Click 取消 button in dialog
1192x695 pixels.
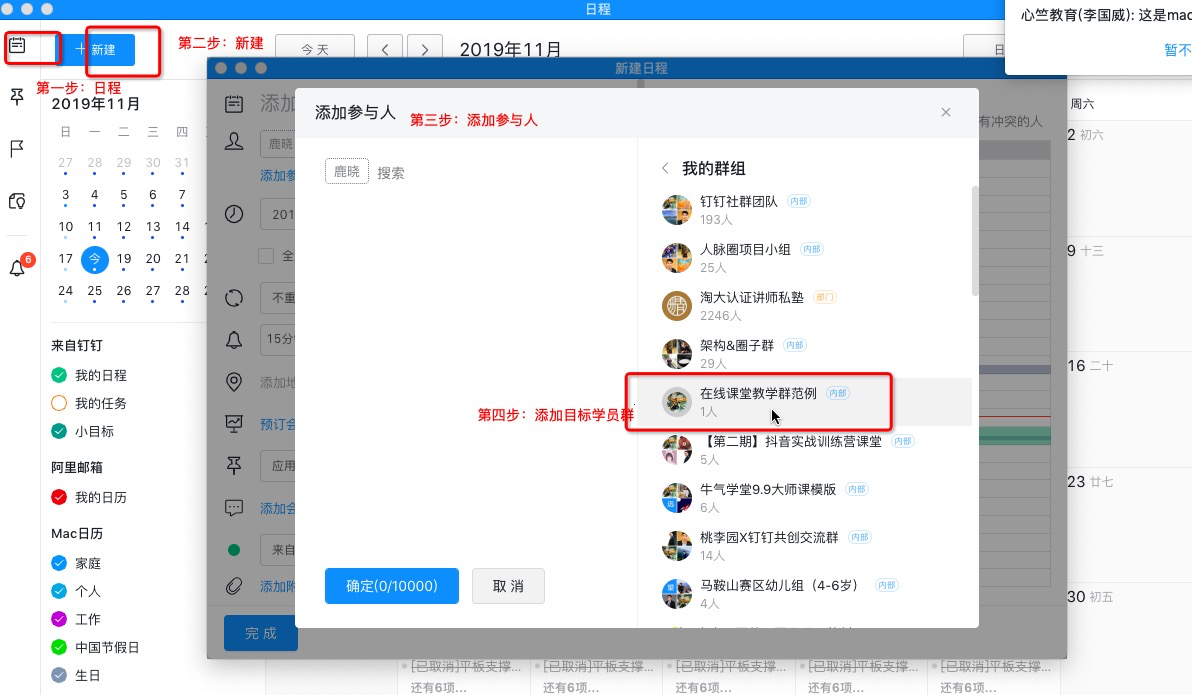(508, 586)
